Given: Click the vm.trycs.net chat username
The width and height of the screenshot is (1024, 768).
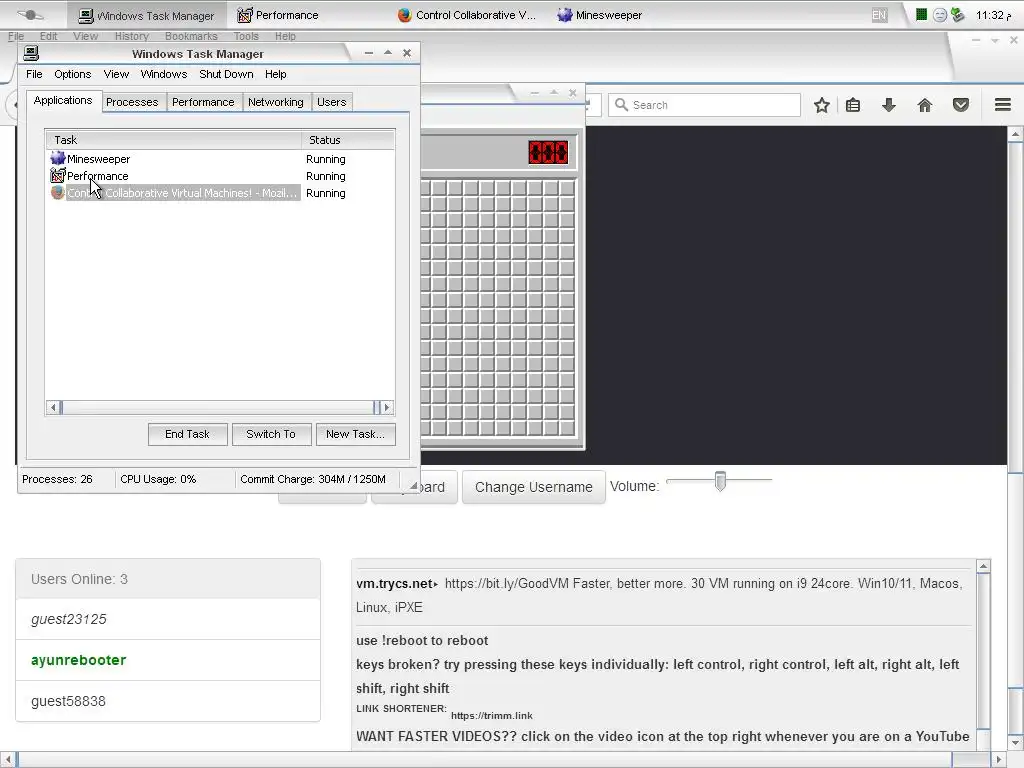Looking at the screenshot, I should [x=394, y=584].
